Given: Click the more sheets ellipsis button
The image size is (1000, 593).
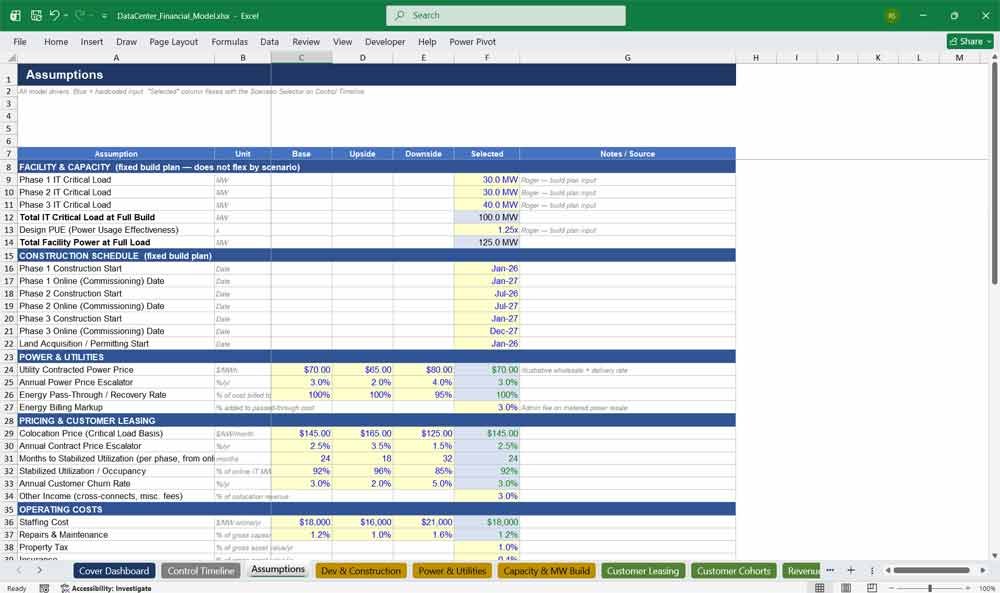Looking at the screenshot, I should 830,570.
